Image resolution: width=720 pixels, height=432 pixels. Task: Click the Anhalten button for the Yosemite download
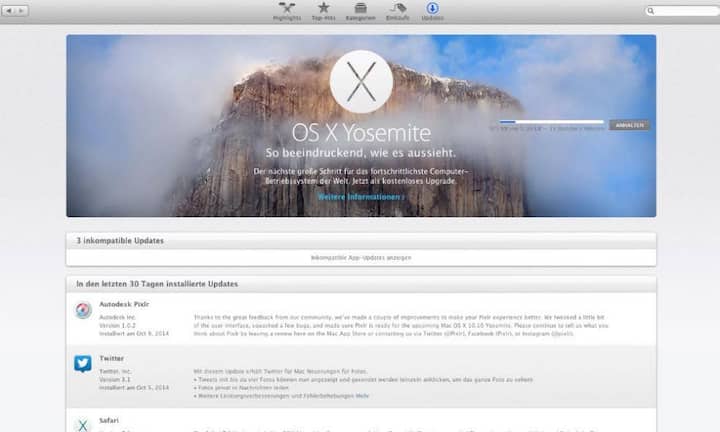pyautogui.click(x=630, y=125)
